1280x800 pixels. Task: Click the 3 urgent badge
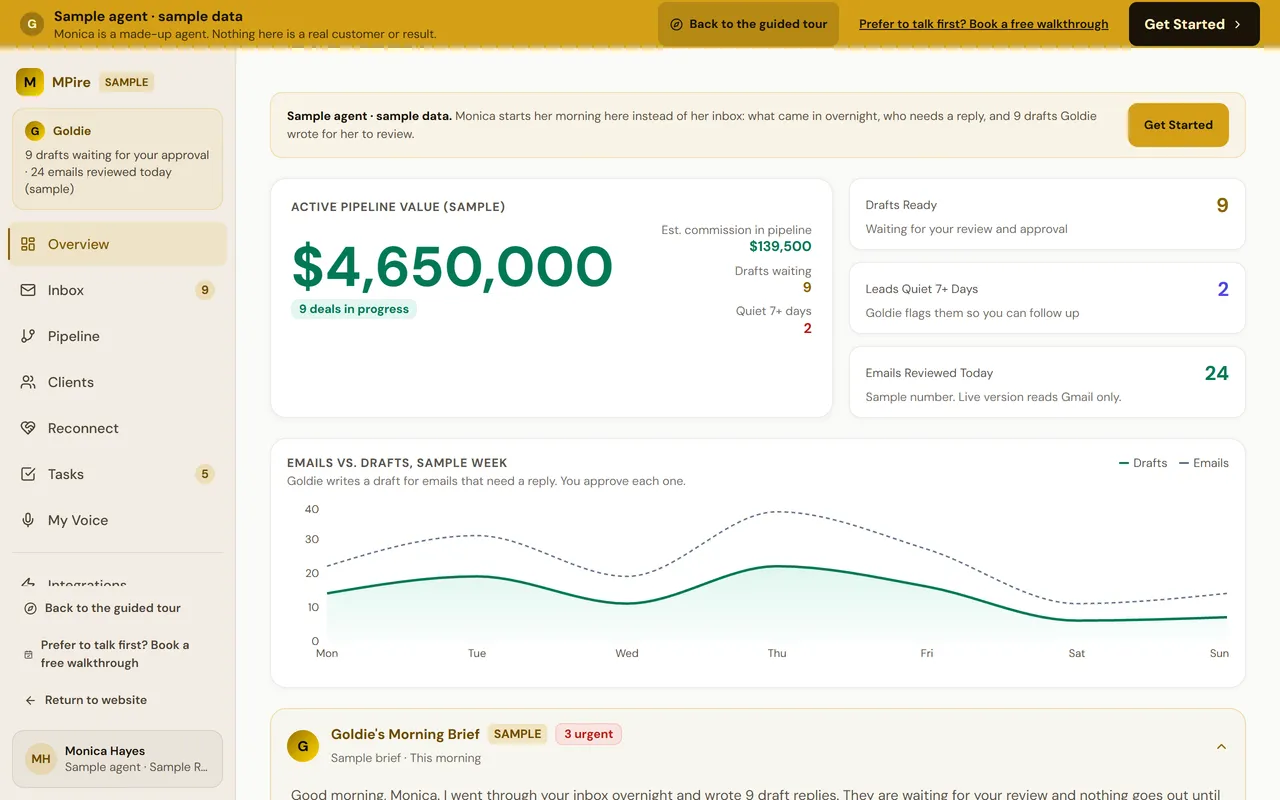(588, 734)
